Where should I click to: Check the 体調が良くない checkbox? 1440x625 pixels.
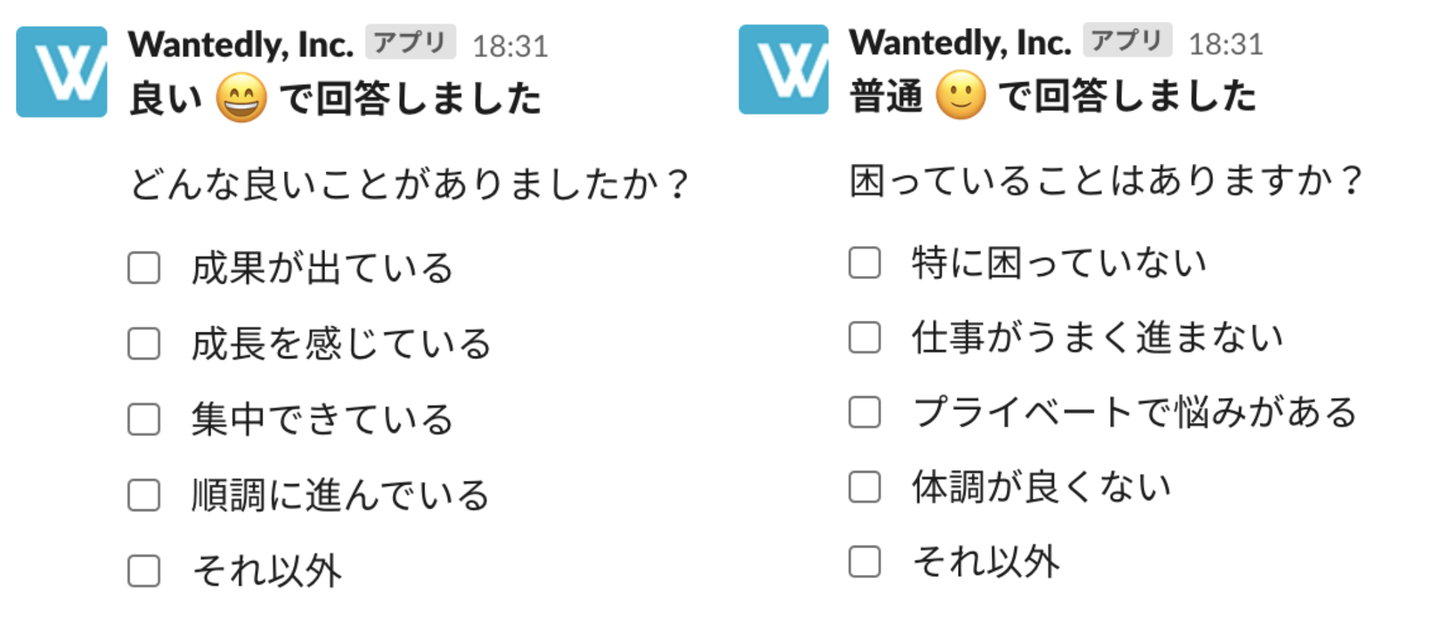point(865,487)
